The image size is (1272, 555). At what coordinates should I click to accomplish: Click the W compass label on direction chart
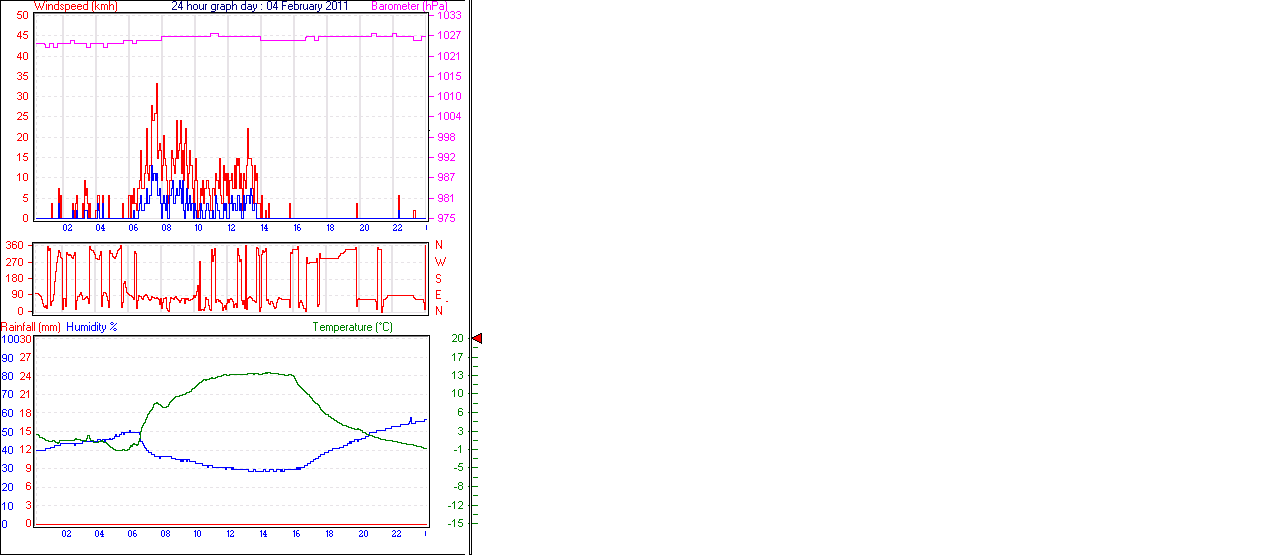[x=439, y=262]
